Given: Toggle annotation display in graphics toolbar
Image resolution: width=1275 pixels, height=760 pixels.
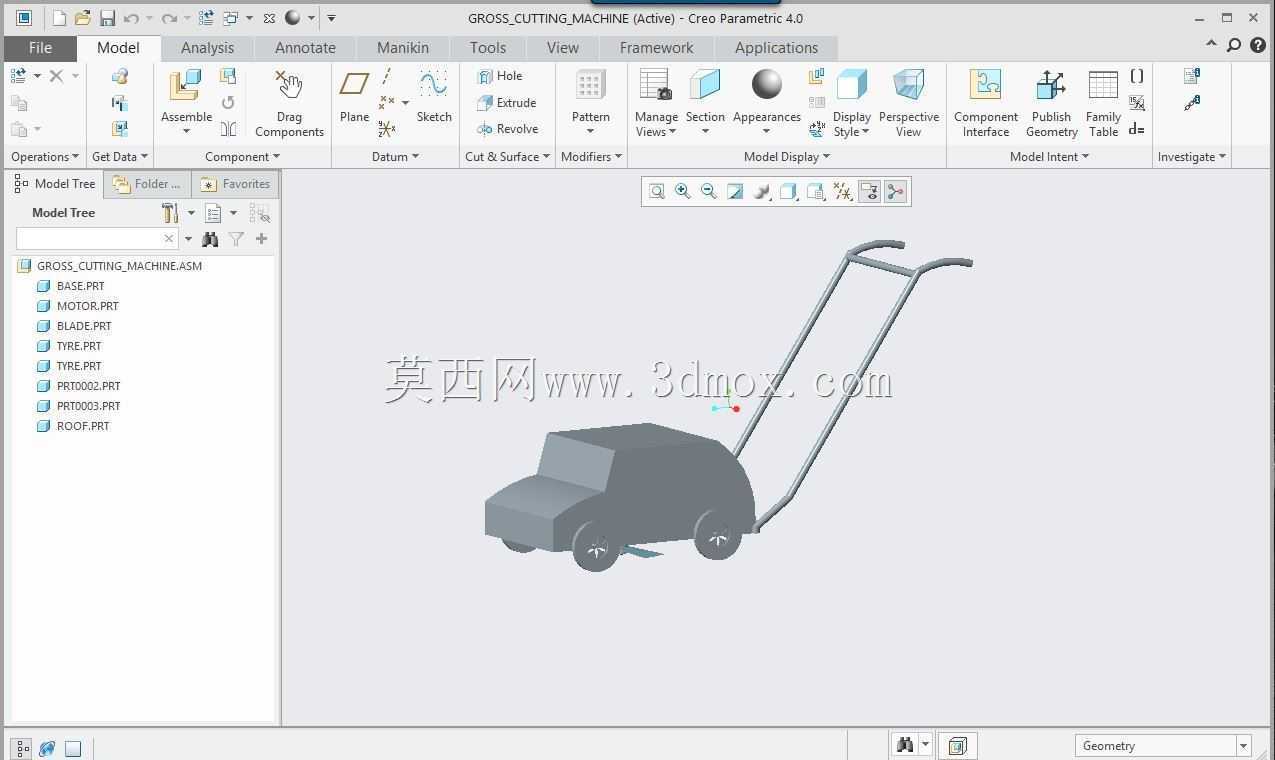Looking at the screenshot, I should 869,191.
